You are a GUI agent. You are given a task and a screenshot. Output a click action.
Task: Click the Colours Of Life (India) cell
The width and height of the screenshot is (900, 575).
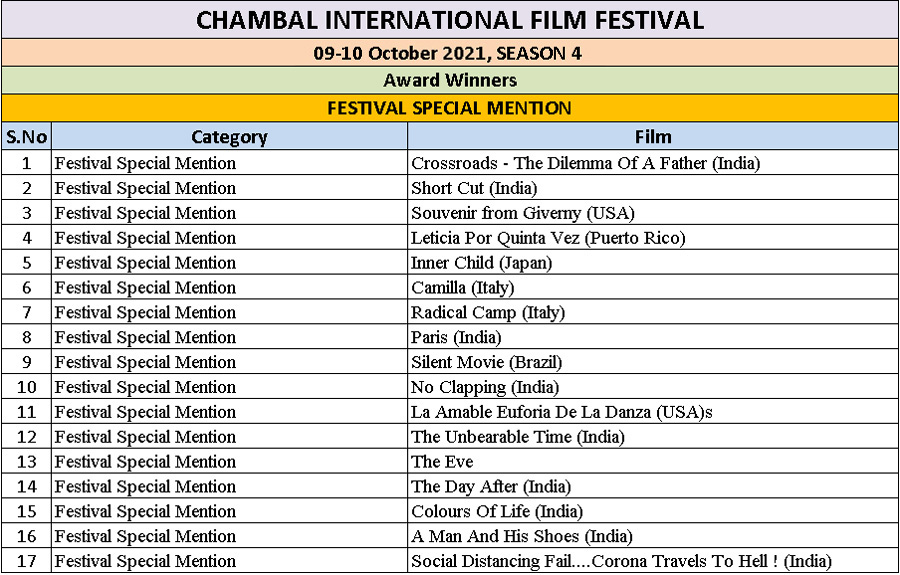[x=653, y=511]
